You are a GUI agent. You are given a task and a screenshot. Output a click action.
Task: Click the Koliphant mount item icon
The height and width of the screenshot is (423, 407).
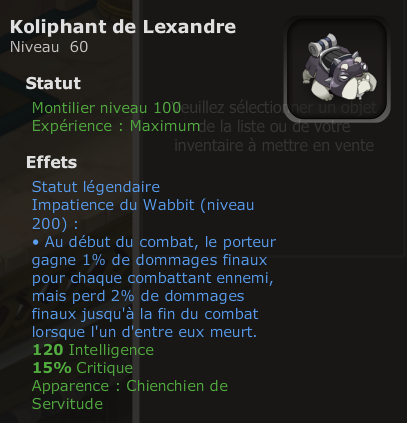[339, 67]
